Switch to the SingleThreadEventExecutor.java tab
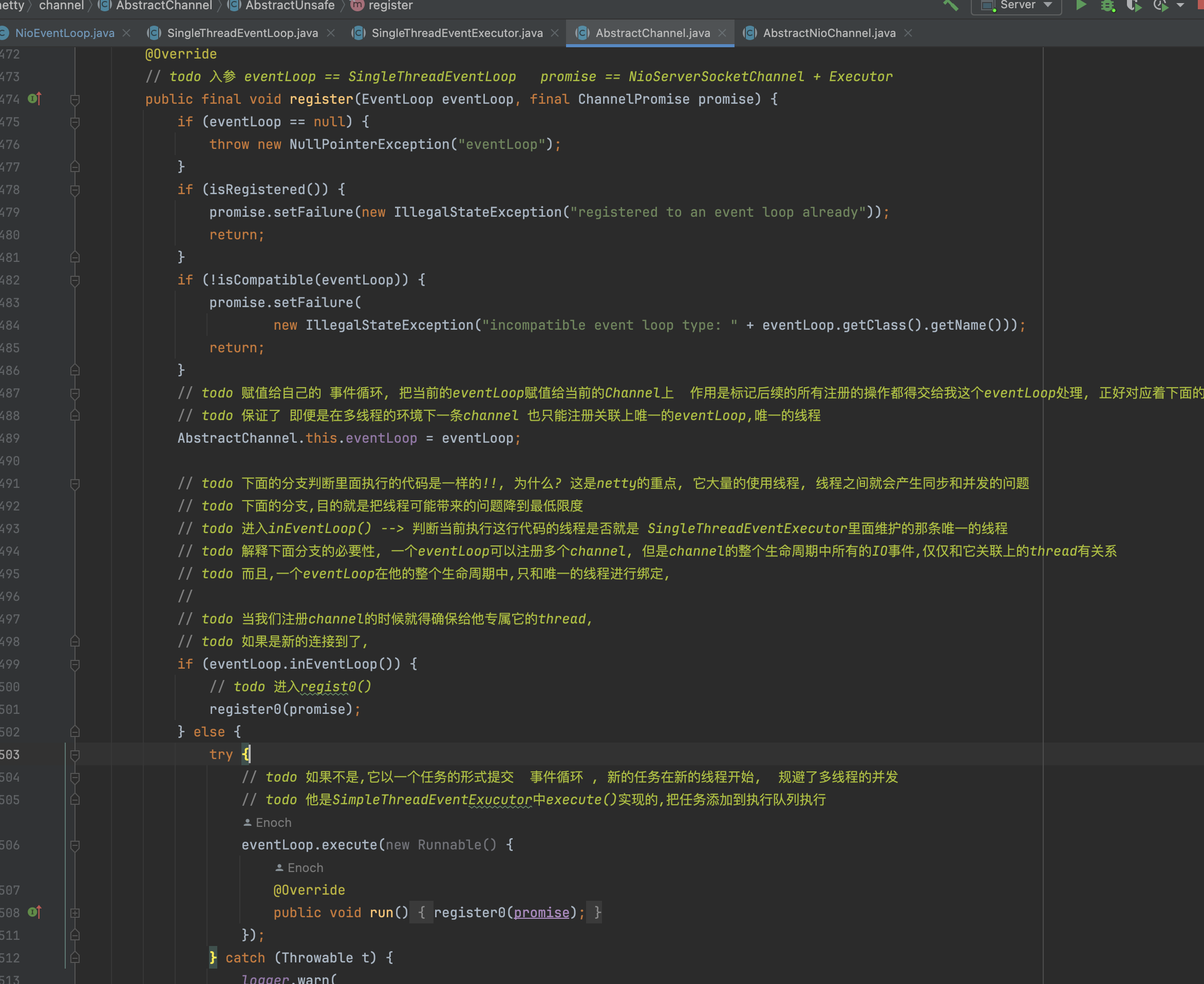Screen dimensions: 1204x984 pos(457,33)
